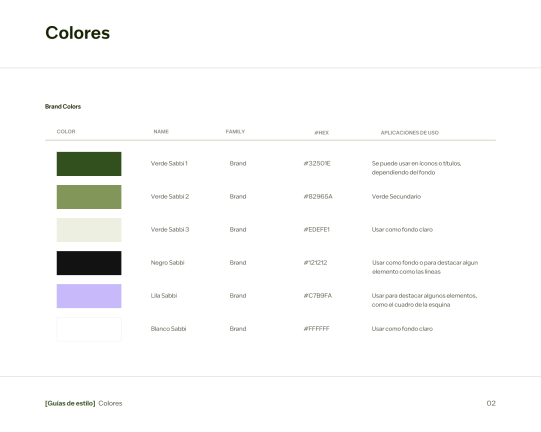Image resolution: width=541 pixels, height=432 pixels.
Task: Click 'Brand' in the Verde Sabbi 3 row
Action: tap(238, 229)
